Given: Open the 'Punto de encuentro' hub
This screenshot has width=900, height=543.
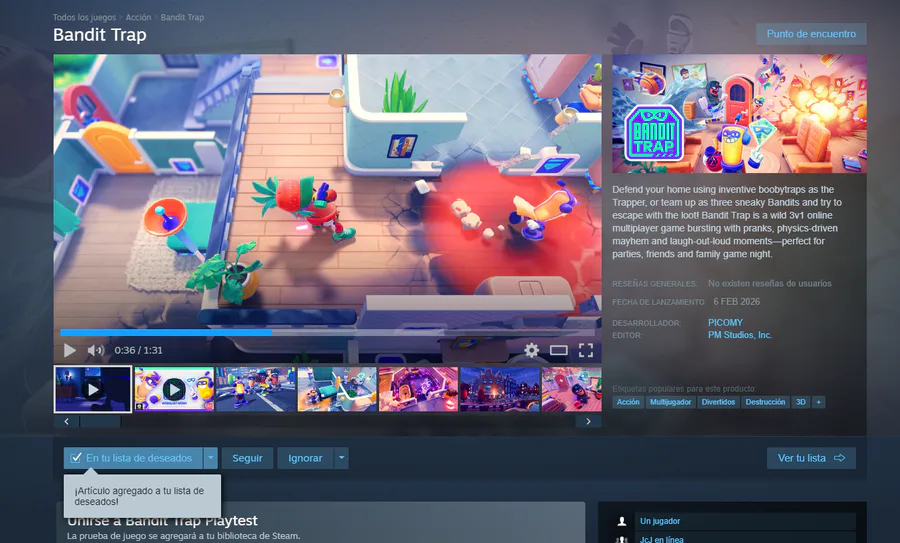Looking at the screenshot, I should pos(811,34).
